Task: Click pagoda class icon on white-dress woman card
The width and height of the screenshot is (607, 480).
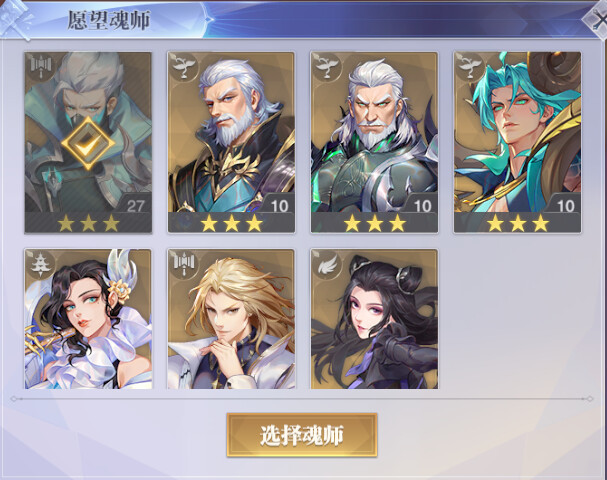Action: pos(39,264)
